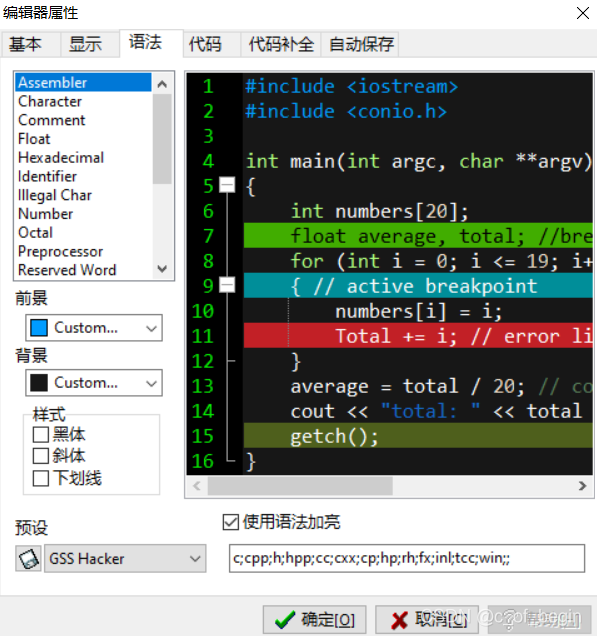Collapse the fold marker at line 5
The image size is (597, 636).
[227, 185]
